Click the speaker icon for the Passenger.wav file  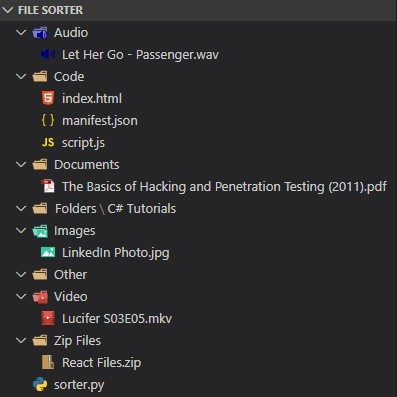pos(48,54)
